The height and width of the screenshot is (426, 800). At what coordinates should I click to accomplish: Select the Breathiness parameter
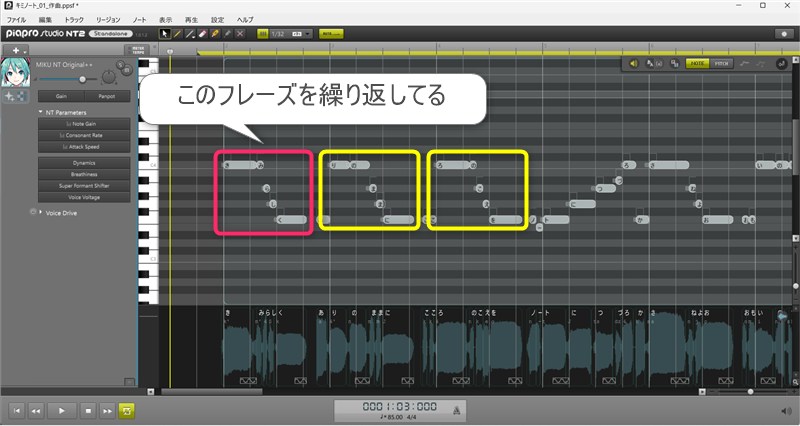coord(84,174)
